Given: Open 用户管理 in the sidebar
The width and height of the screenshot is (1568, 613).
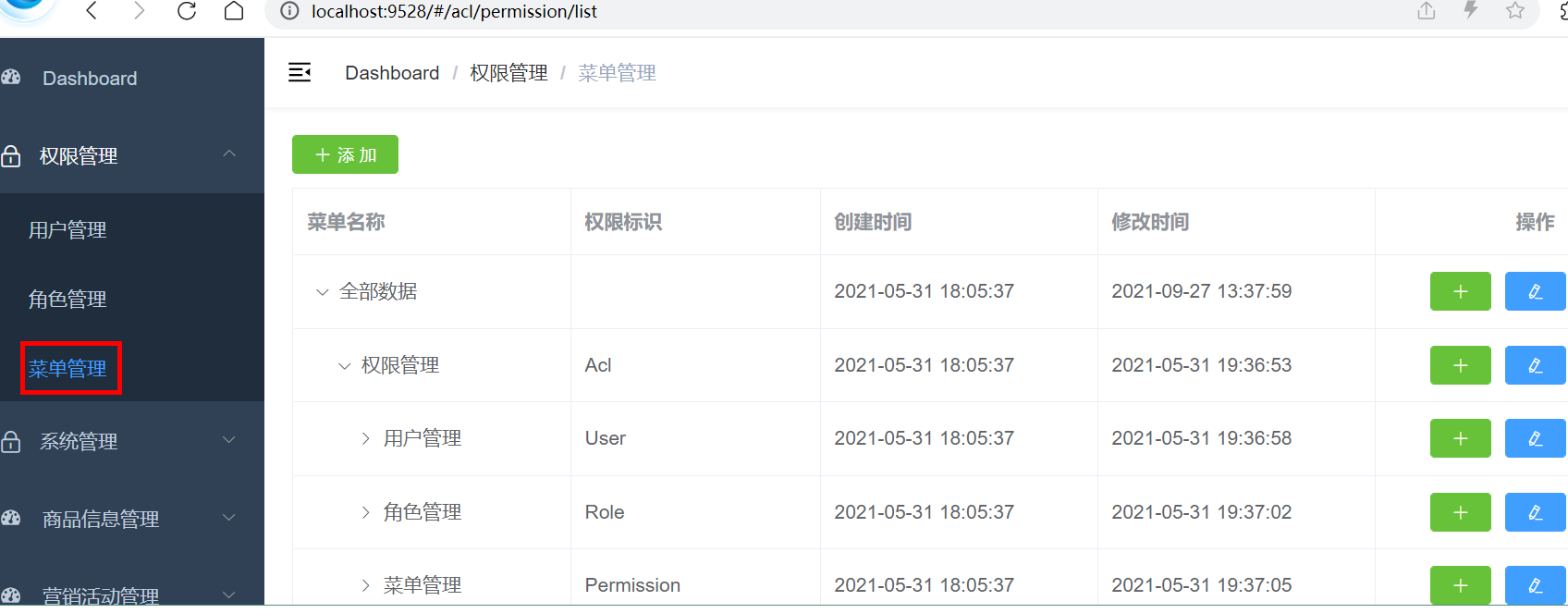Looking at the screenshot, I should tap(67, 229).
